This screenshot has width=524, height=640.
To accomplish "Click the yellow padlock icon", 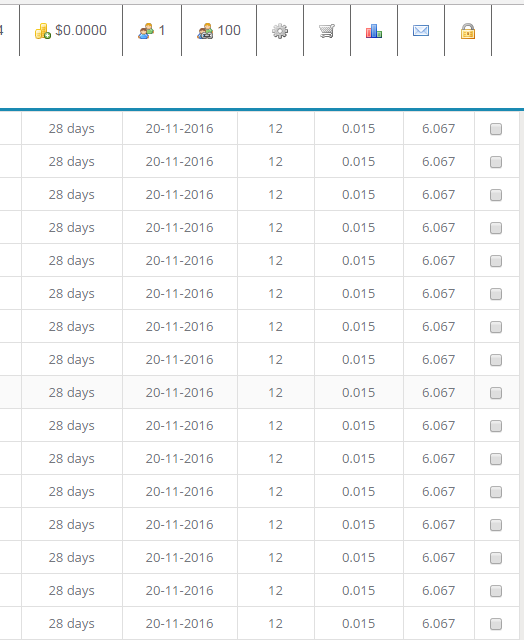I will click(468, 31).
